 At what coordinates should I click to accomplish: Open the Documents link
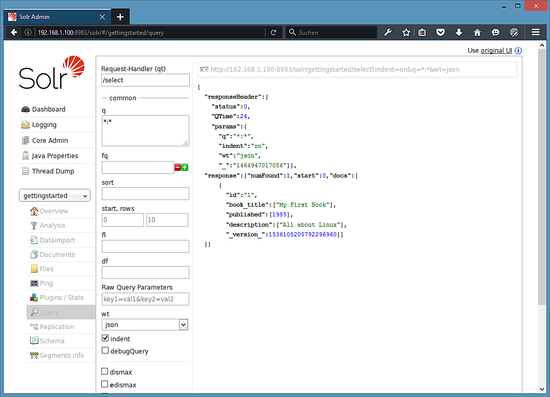click(57, 255)
